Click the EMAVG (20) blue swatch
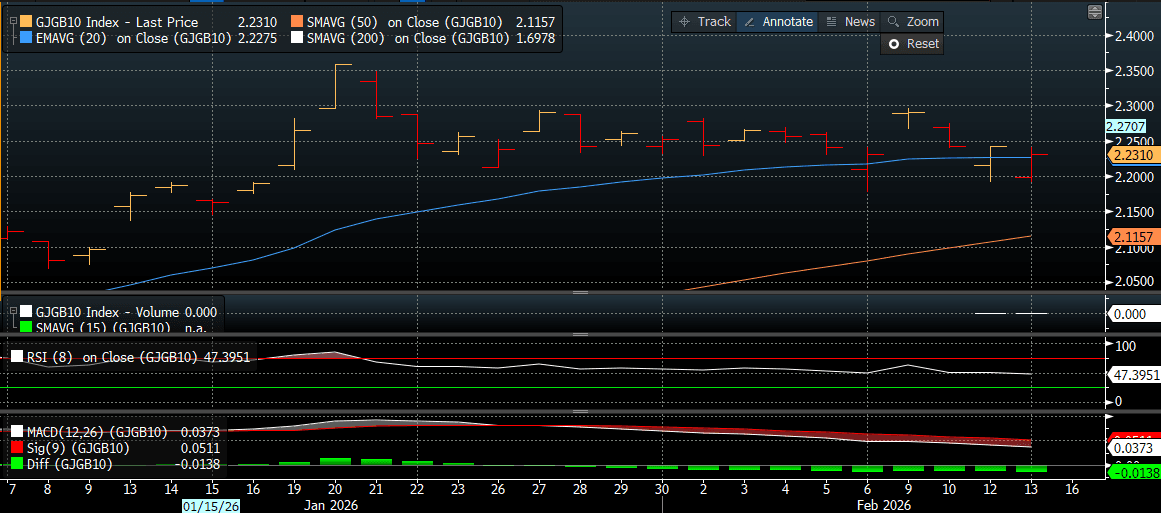Screen dimensions: 1161x513 coord(25,39)
